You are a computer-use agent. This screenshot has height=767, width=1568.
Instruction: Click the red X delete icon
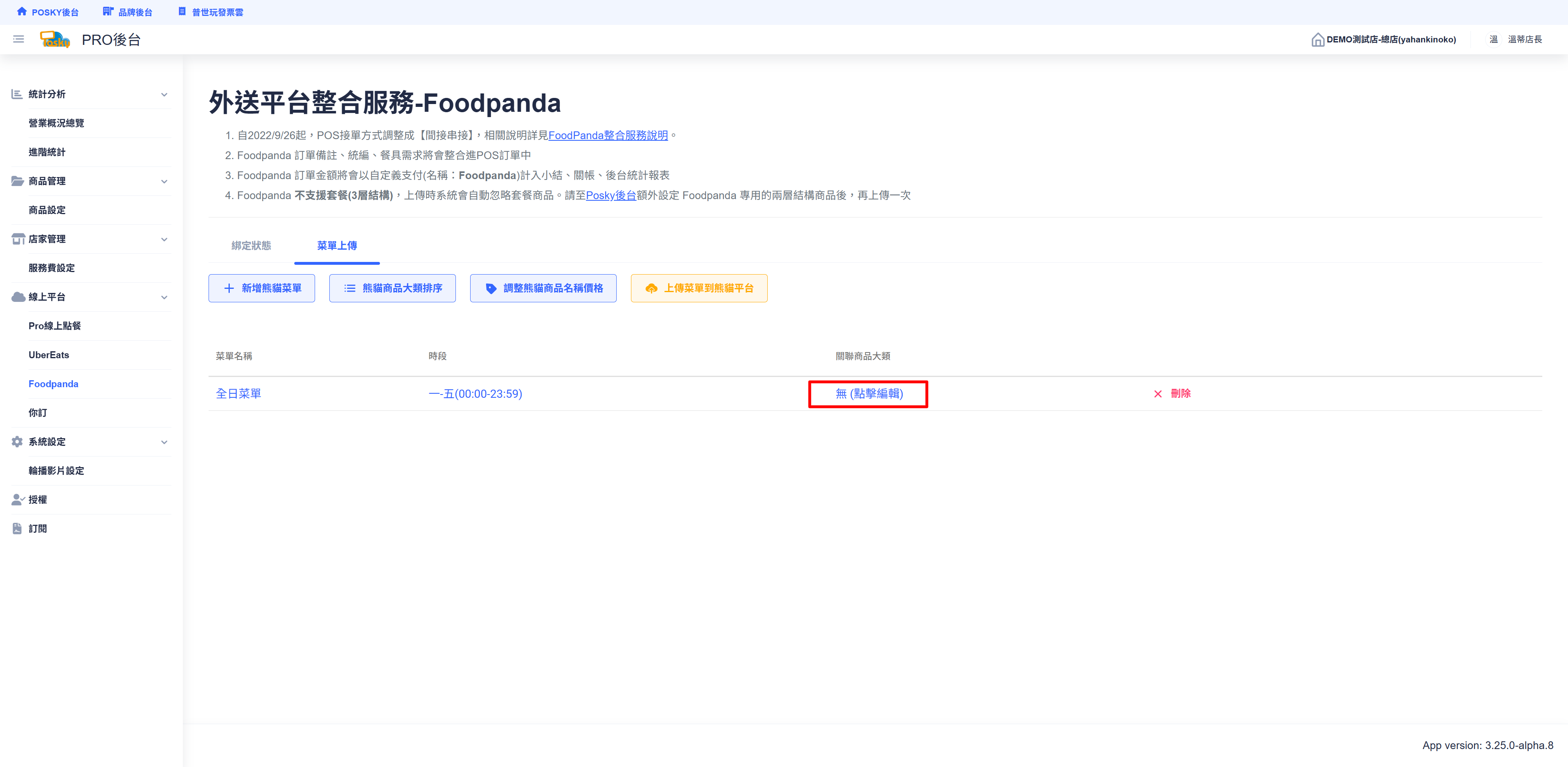tap(1158, 394)
